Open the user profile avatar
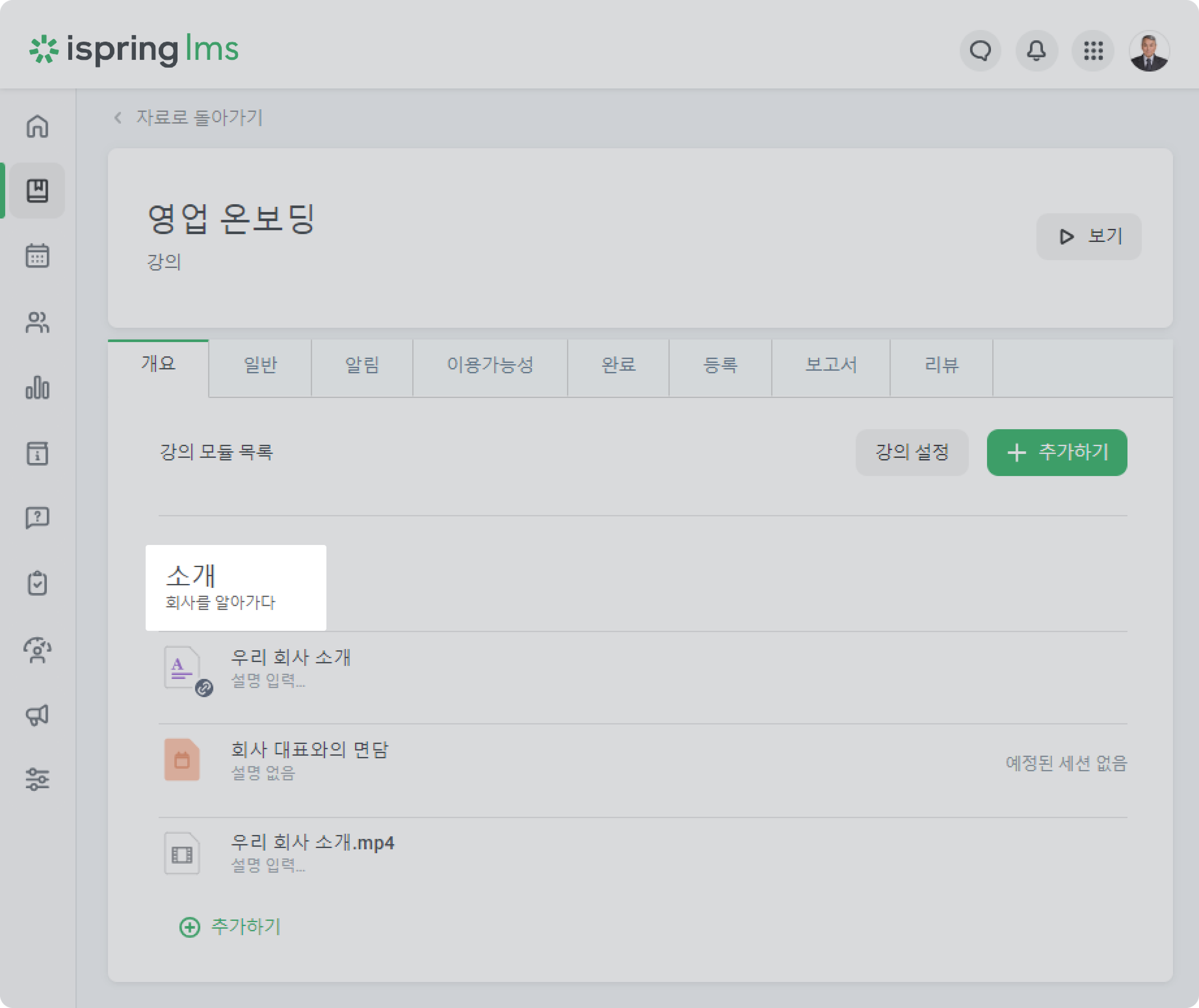 point(1149,51)
